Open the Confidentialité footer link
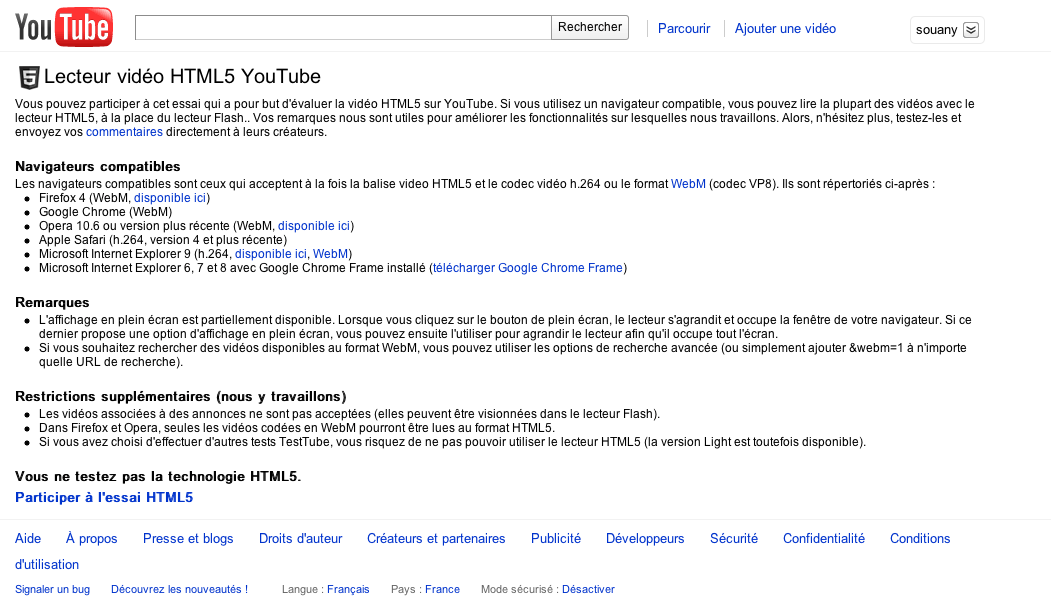Screen dimensions: 1051x609 [x=824, y=539]
